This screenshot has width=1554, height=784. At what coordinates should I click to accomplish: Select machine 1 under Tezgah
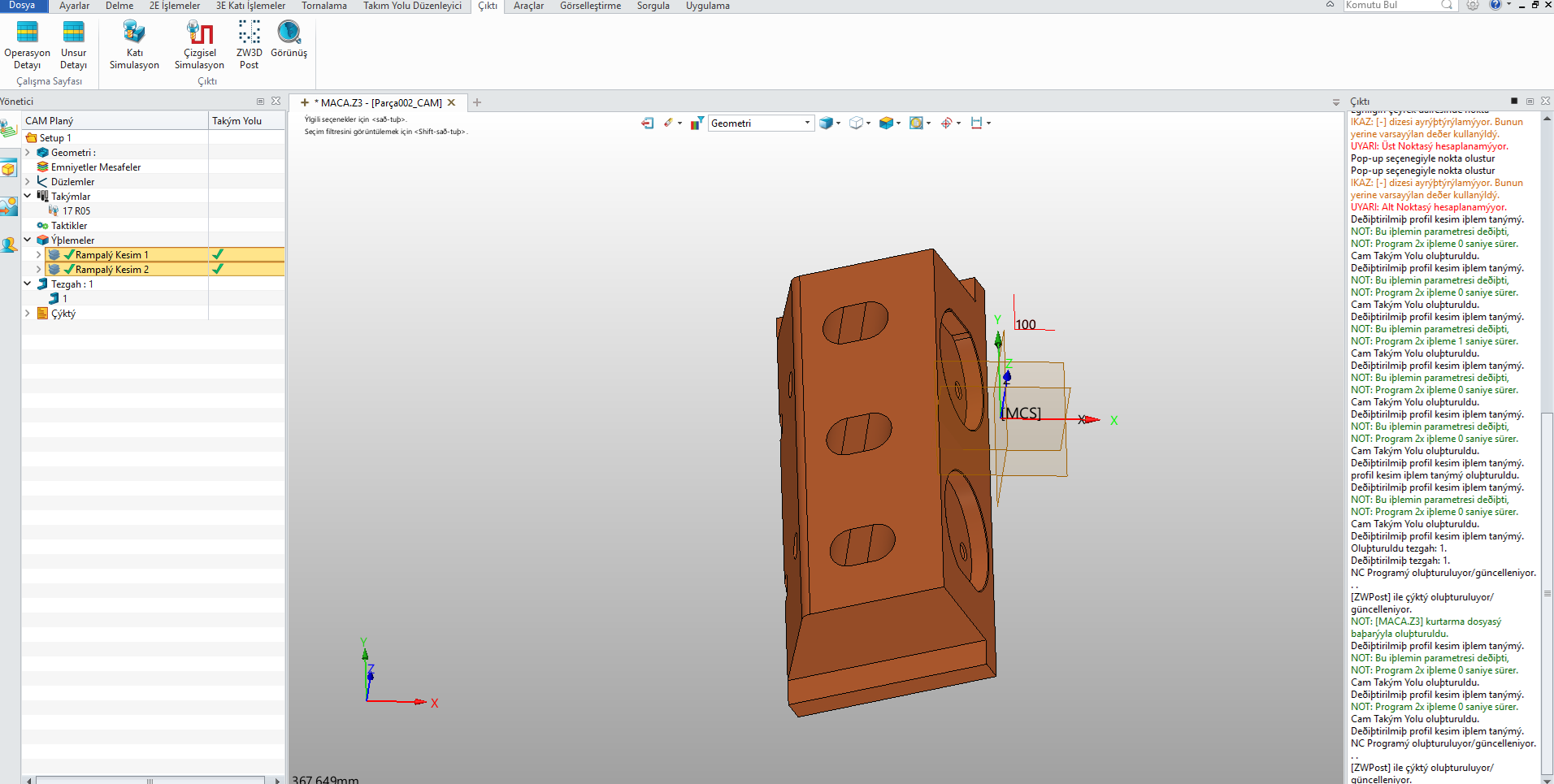[65, 298]
